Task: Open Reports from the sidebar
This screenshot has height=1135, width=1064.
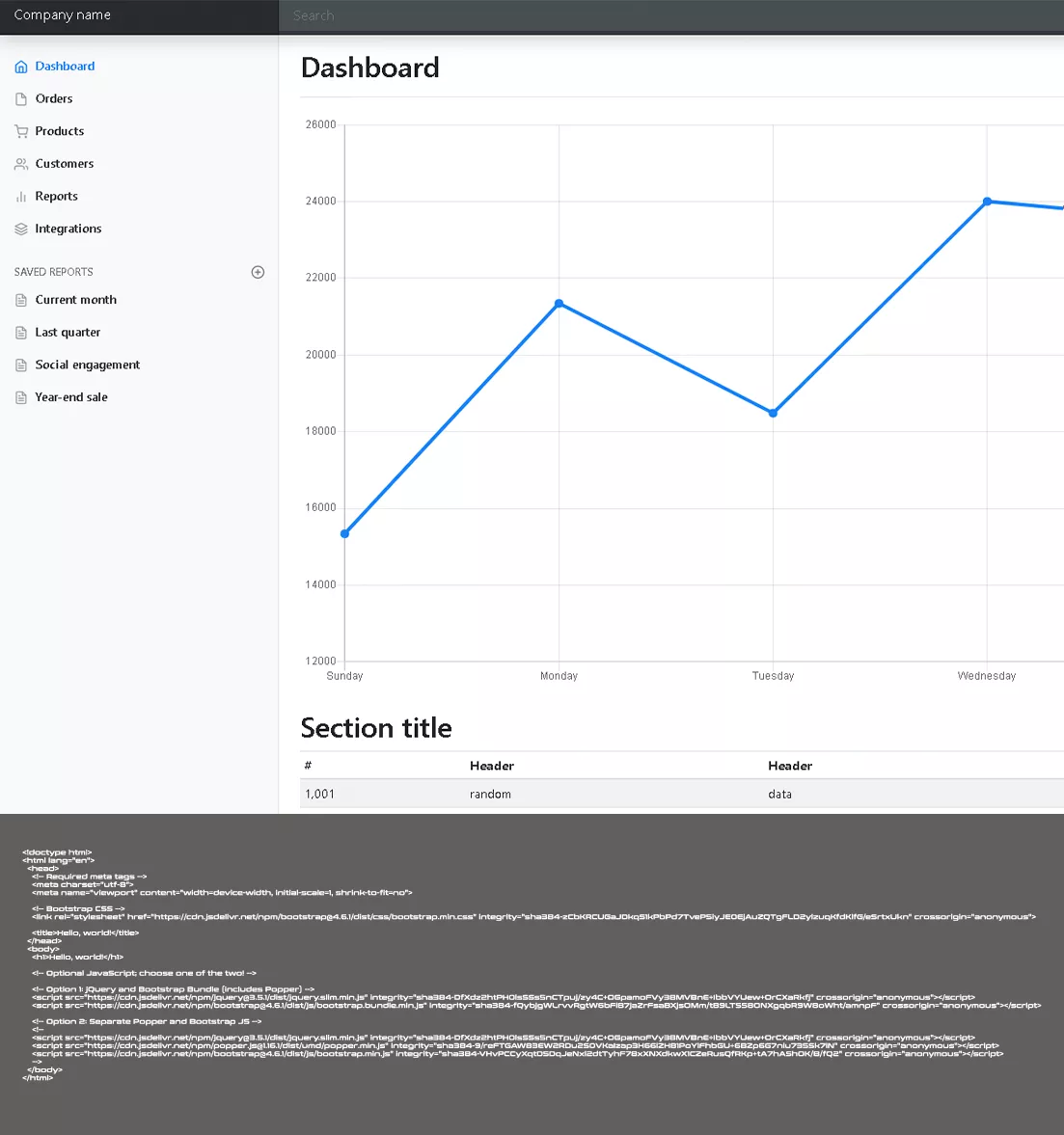Action: (57, 196)
